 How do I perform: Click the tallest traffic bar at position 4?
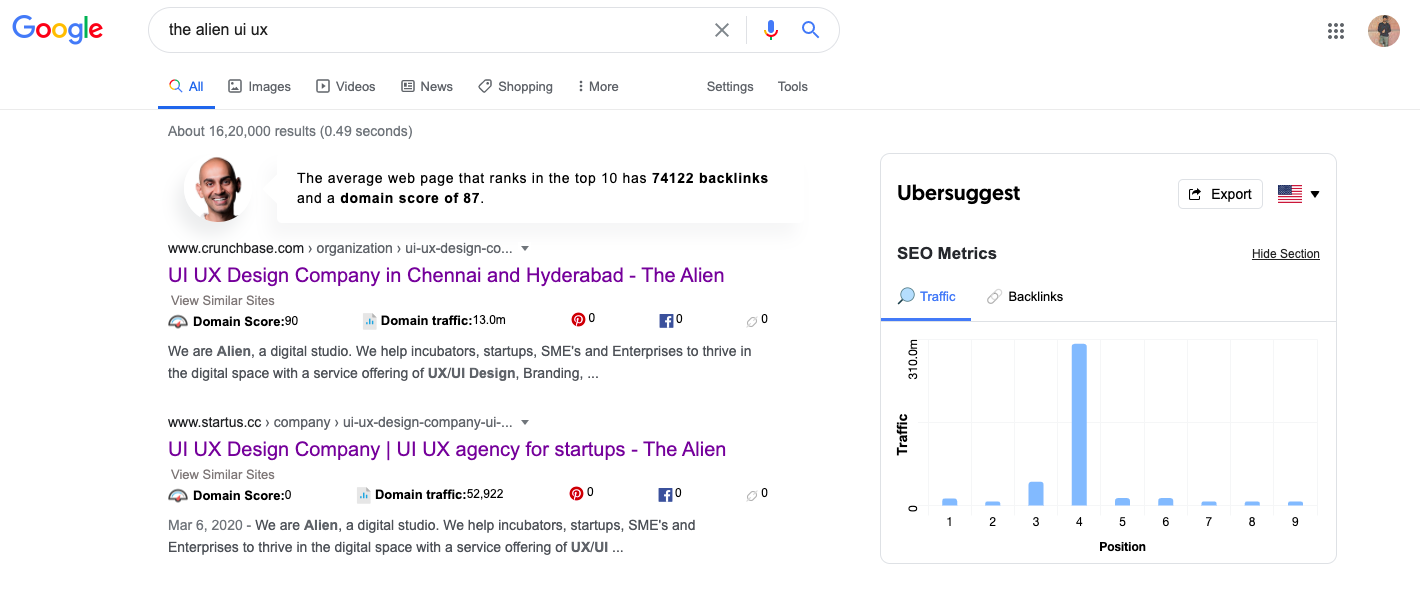pos(1078,425)
